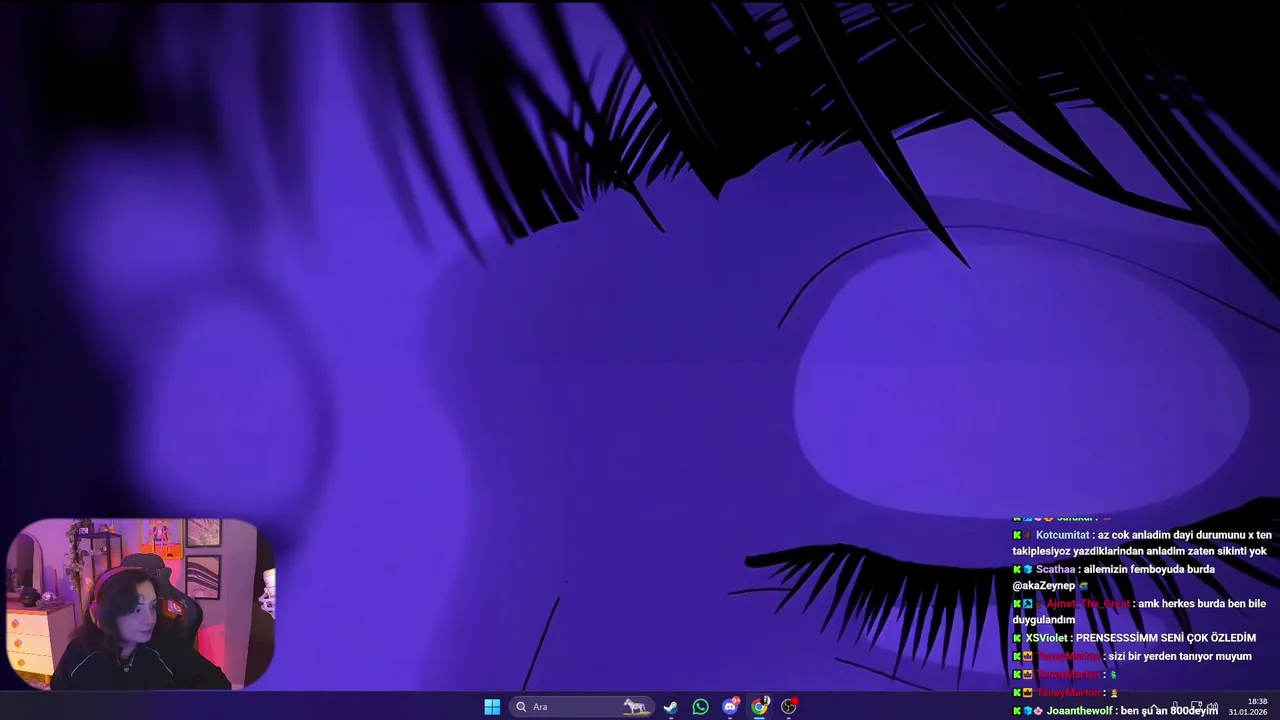Screen dimensions: 1280x720
Task: Open Google Chrome from the taskbar
Action: [760, 707]
